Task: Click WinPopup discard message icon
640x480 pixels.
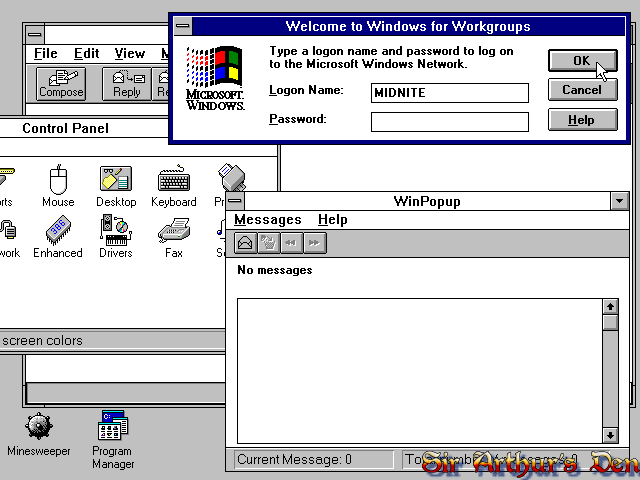Action: (x=268, y=243)
